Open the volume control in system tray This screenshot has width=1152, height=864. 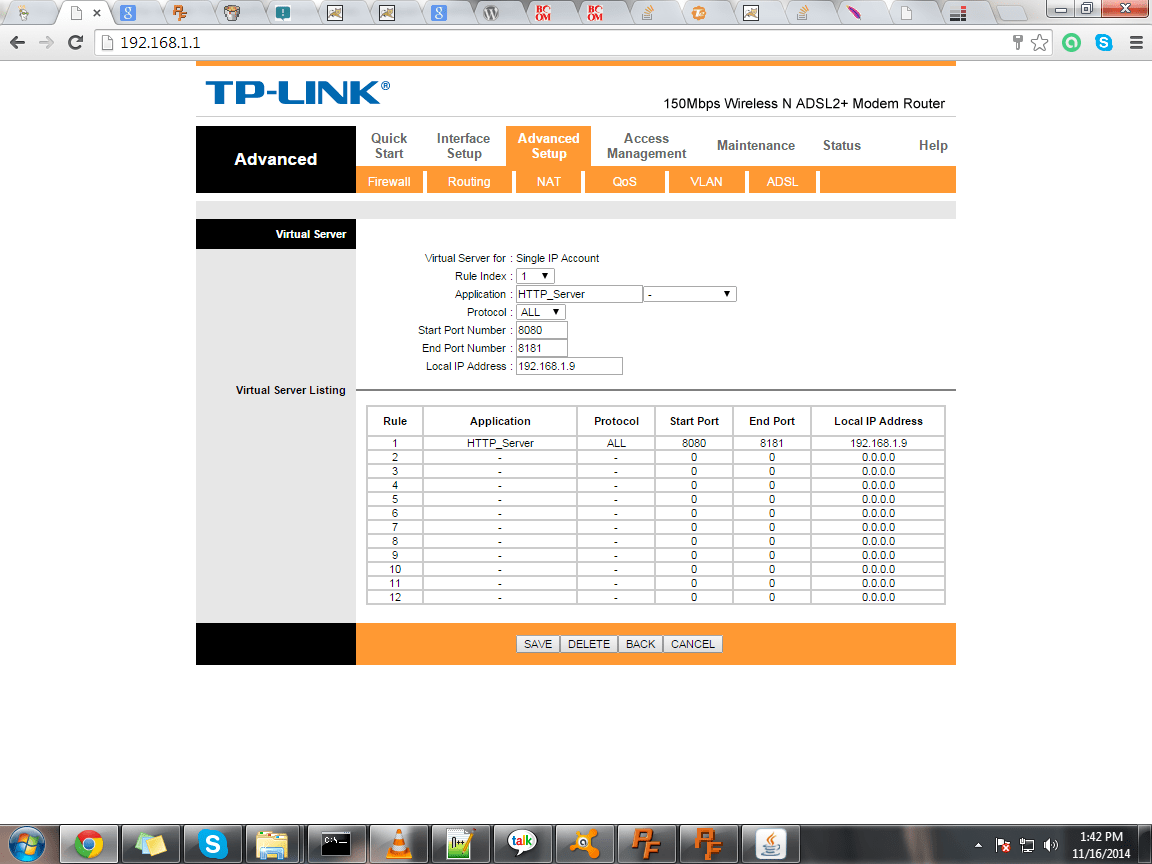pos(1051,843)
